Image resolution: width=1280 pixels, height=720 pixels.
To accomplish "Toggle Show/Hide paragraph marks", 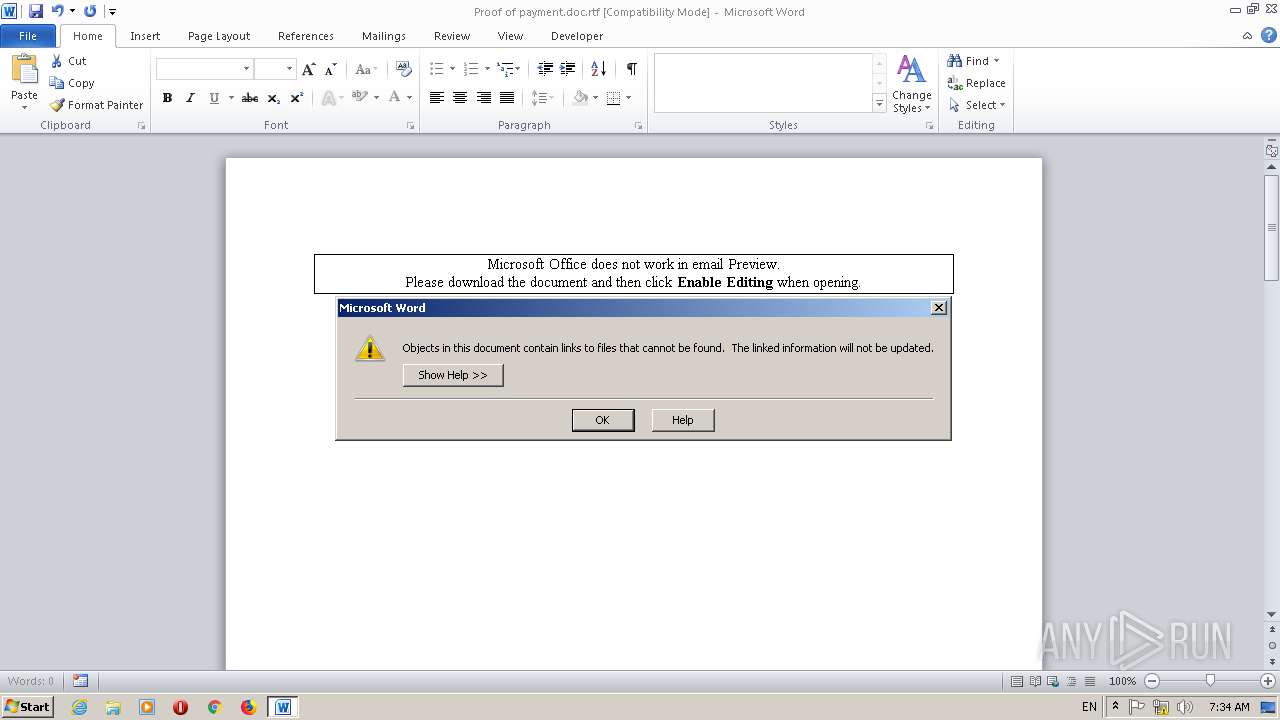I will click(x=632, y=69).
